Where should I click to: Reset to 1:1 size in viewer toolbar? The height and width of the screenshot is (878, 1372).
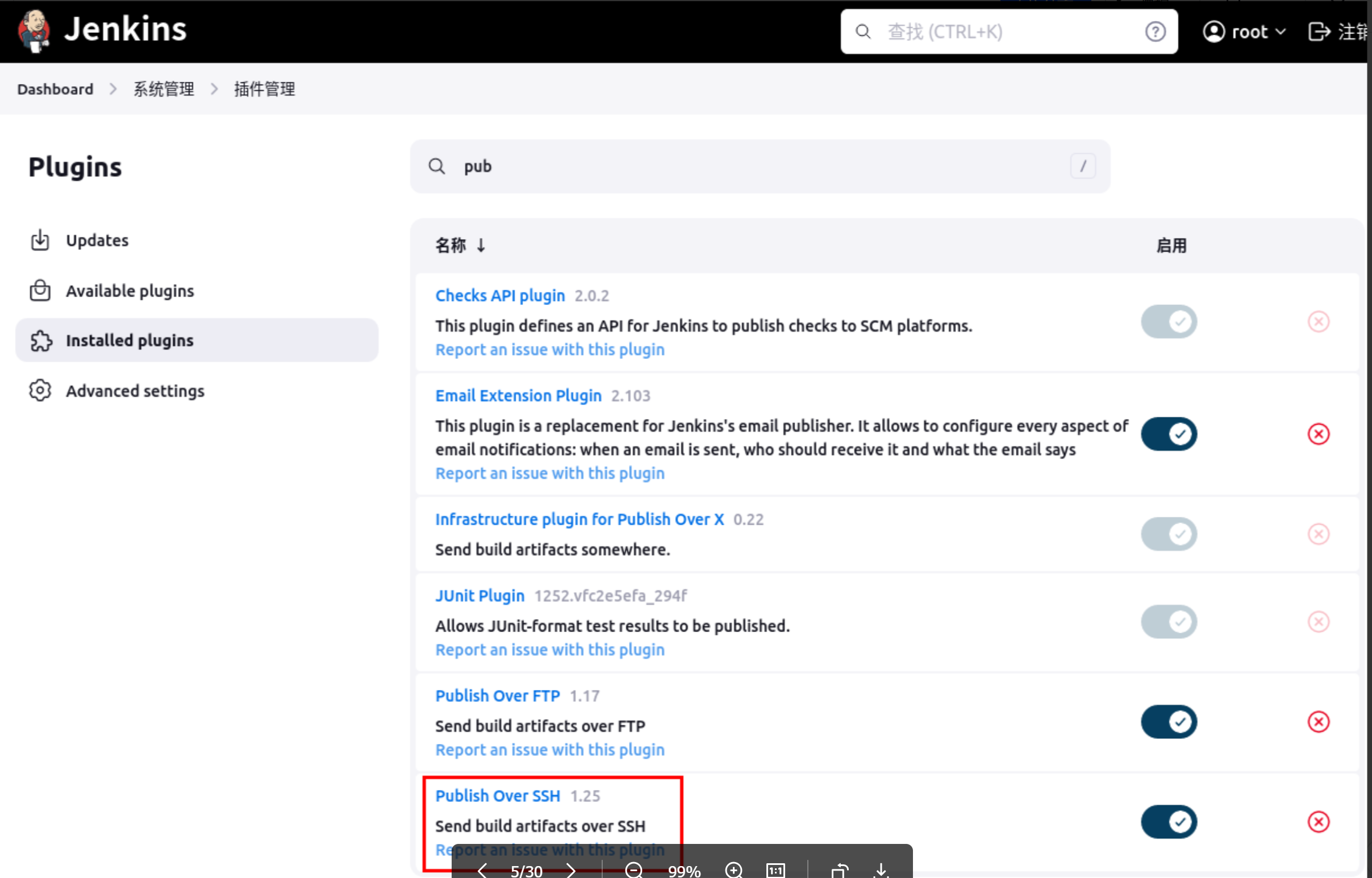(776, 871)
